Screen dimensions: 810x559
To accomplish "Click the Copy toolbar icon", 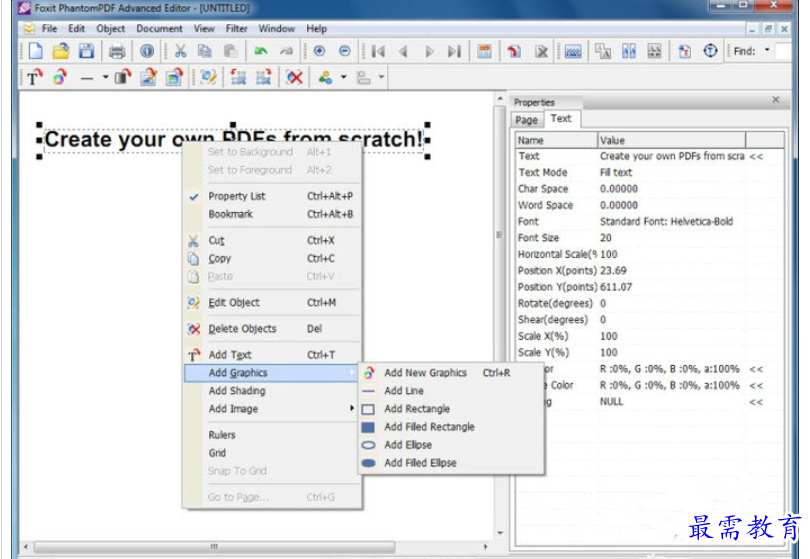I will point(205,51).
